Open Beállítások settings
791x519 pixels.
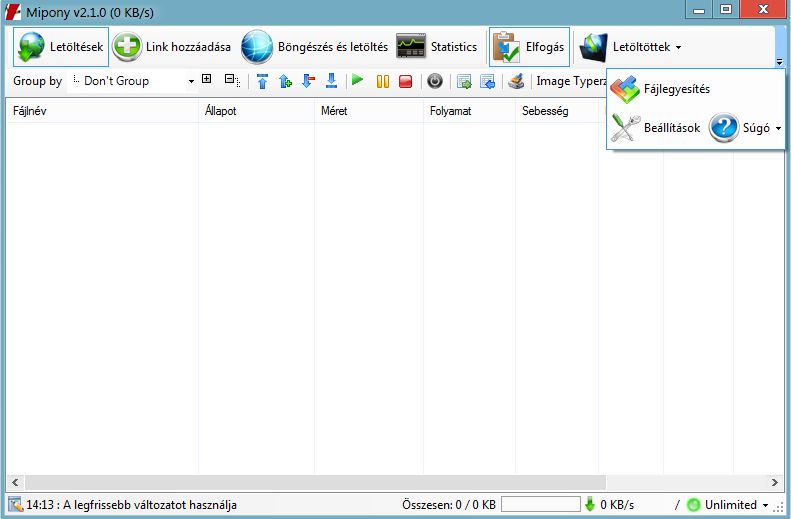pos(656,128)
